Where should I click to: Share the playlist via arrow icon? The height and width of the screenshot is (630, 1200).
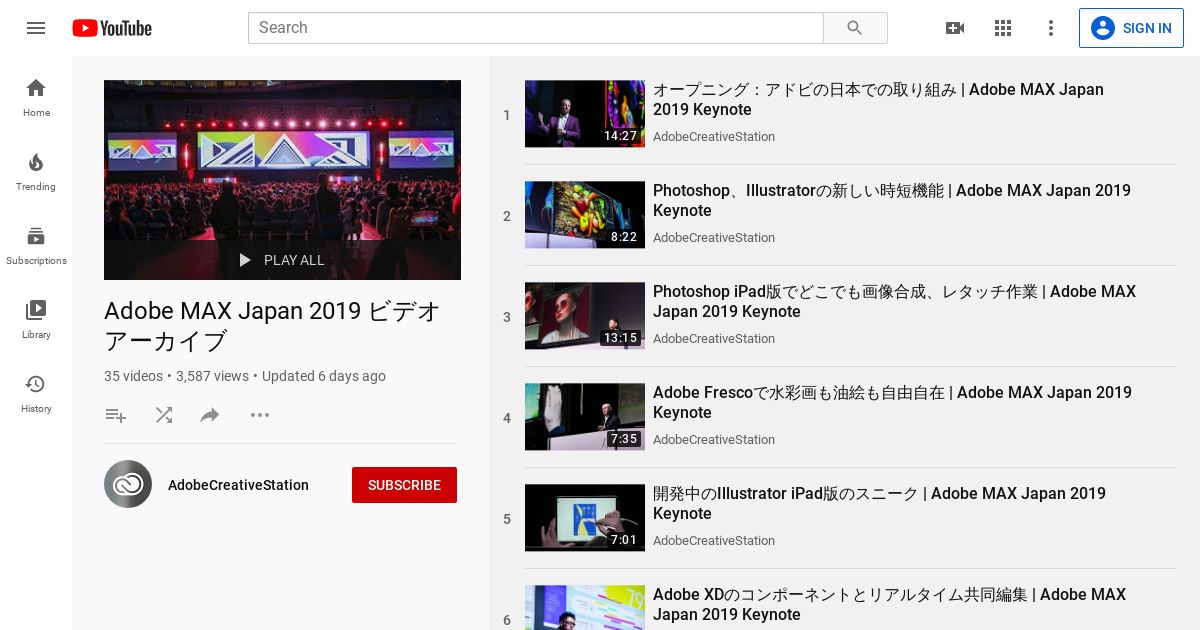tap(210, 415)
